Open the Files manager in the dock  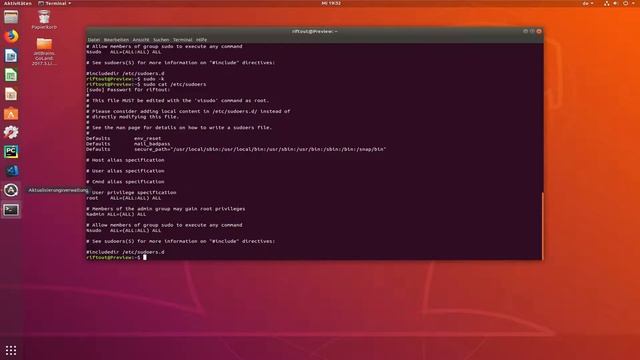pyautogui.click(x=11, y=17)
